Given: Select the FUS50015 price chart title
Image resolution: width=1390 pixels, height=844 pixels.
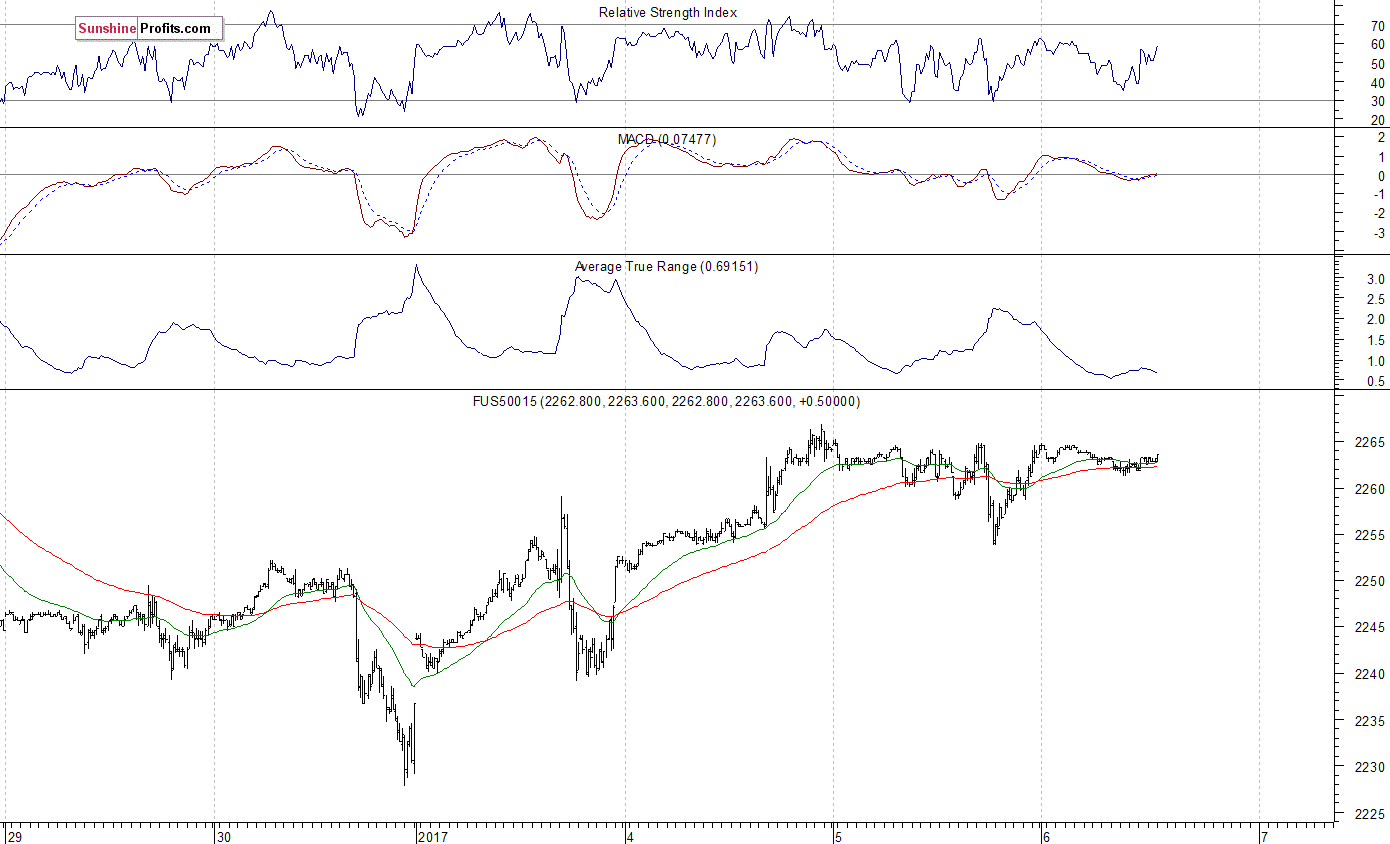Looking at the screenshot, I should [667, 401].
